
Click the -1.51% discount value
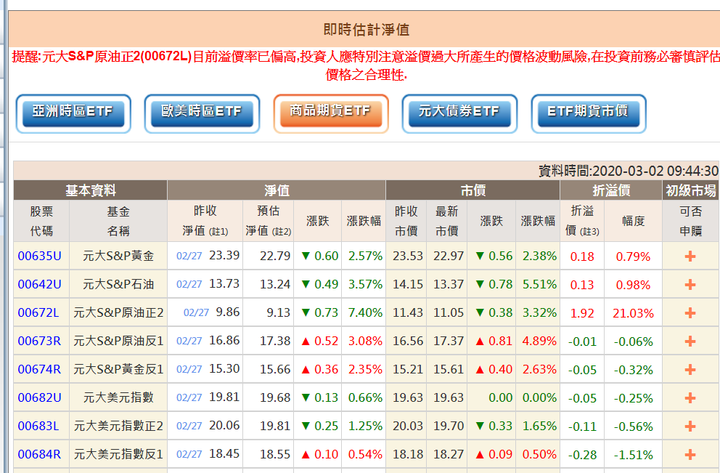pyautogui.click(x=634, y=455)
